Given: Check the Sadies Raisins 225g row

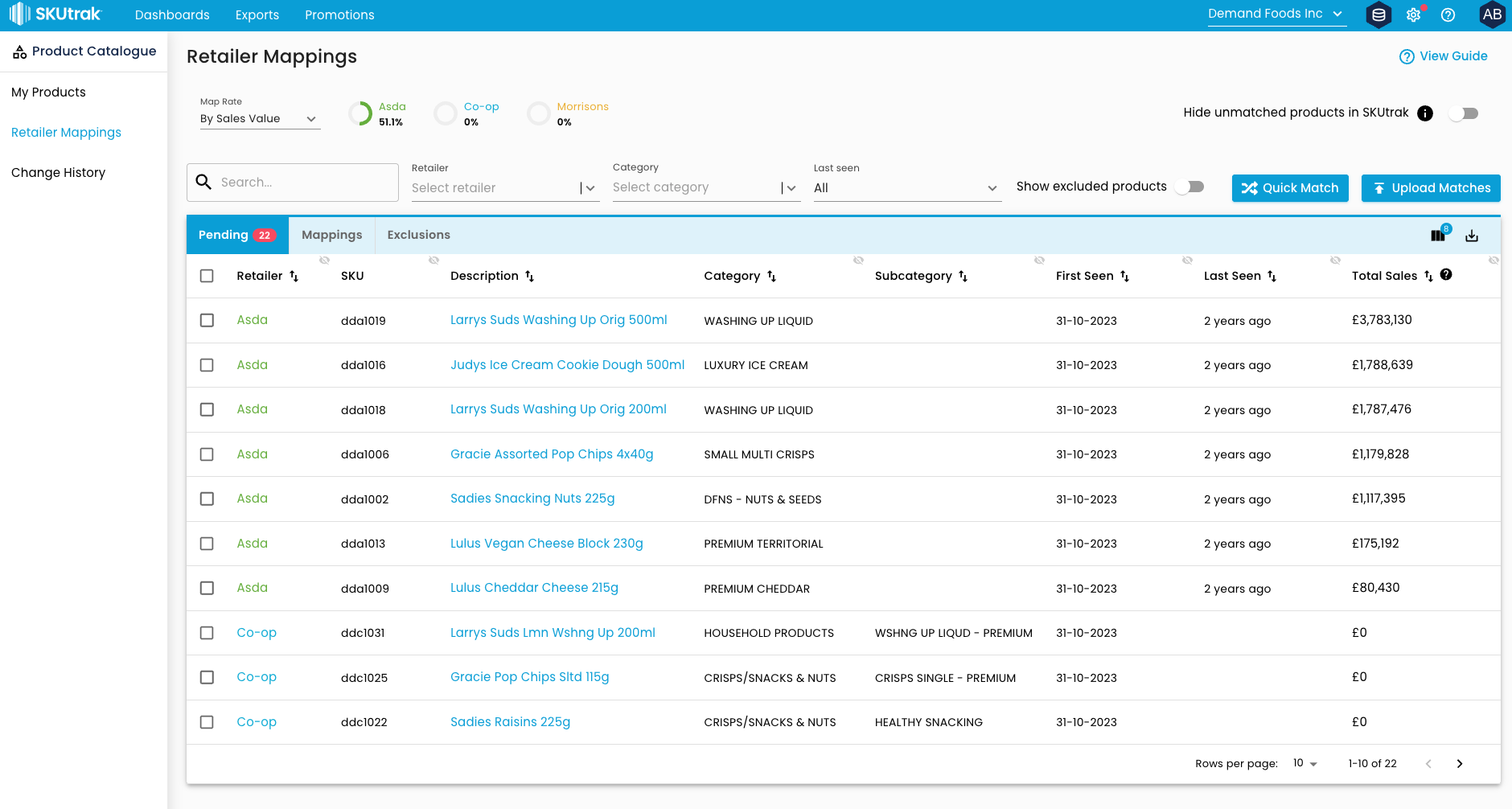Looking at the screenshot, I should [207, 722].
